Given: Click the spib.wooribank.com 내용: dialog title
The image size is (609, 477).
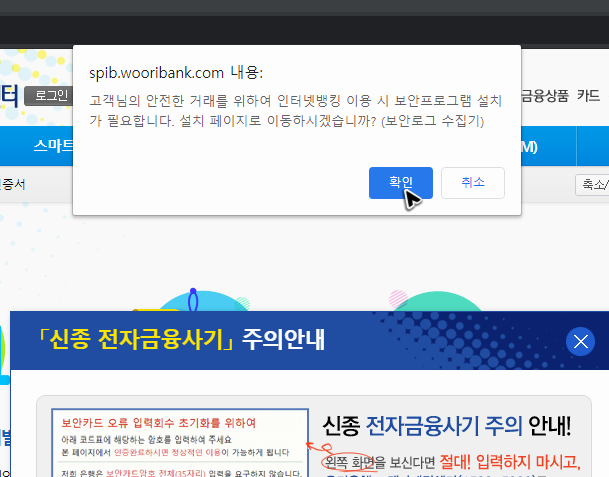Looking at the screenshot, I should click(176, 73).
